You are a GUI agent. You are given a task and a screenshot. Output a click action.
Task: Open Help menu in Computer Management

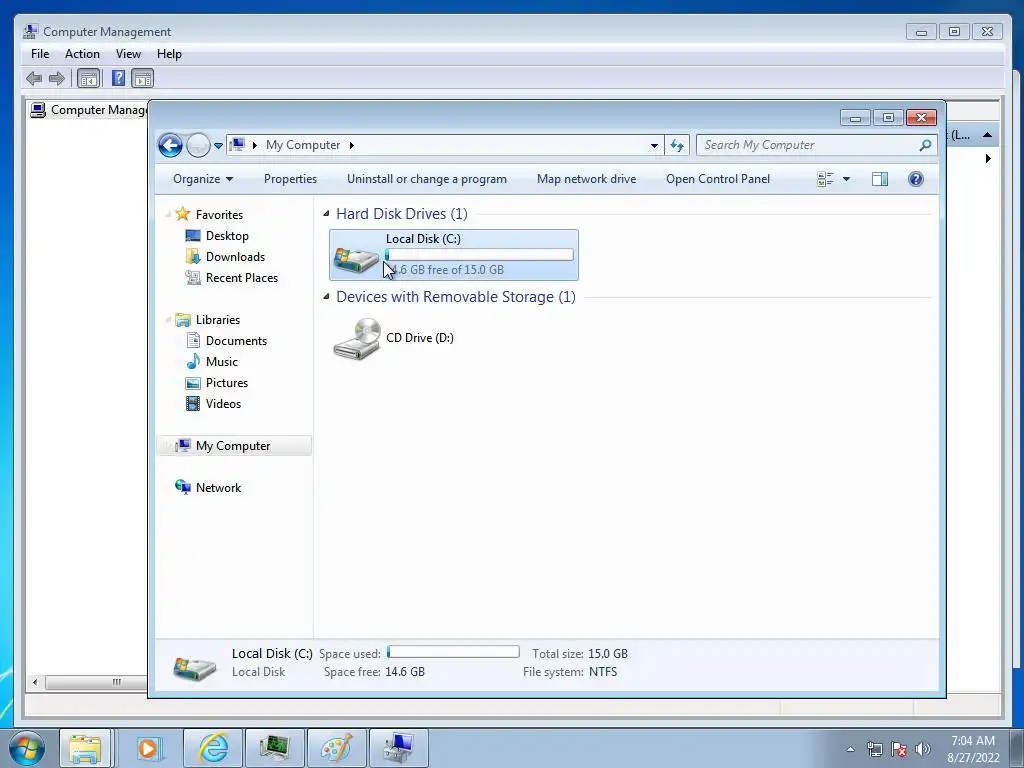tap(169, 54)
